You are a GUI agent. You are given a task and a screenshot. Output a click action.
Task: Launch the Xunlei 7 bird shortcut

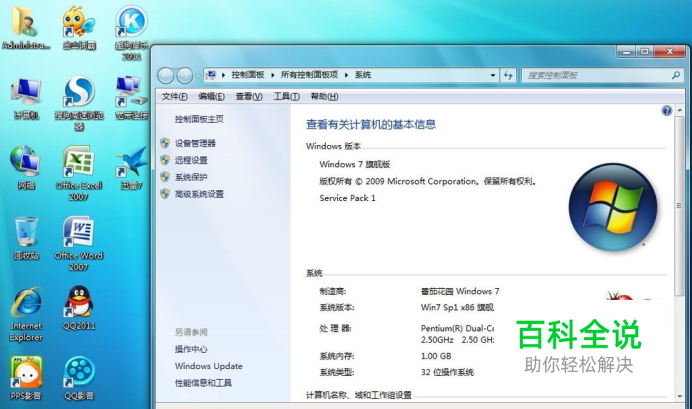pyautogui.click(x=132, y=168)
